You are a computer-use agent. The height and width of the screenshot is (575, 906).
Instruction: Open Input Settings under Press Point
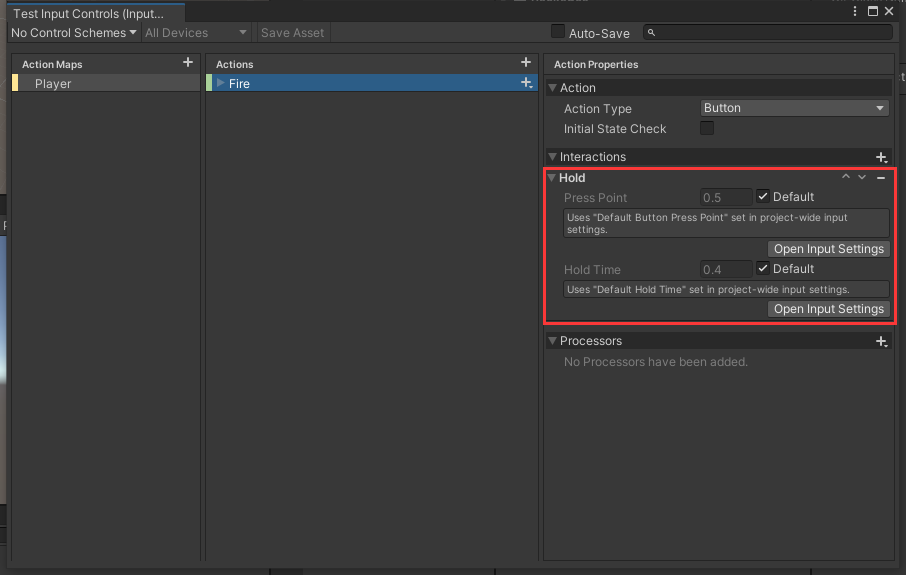(x=829, y=249)
